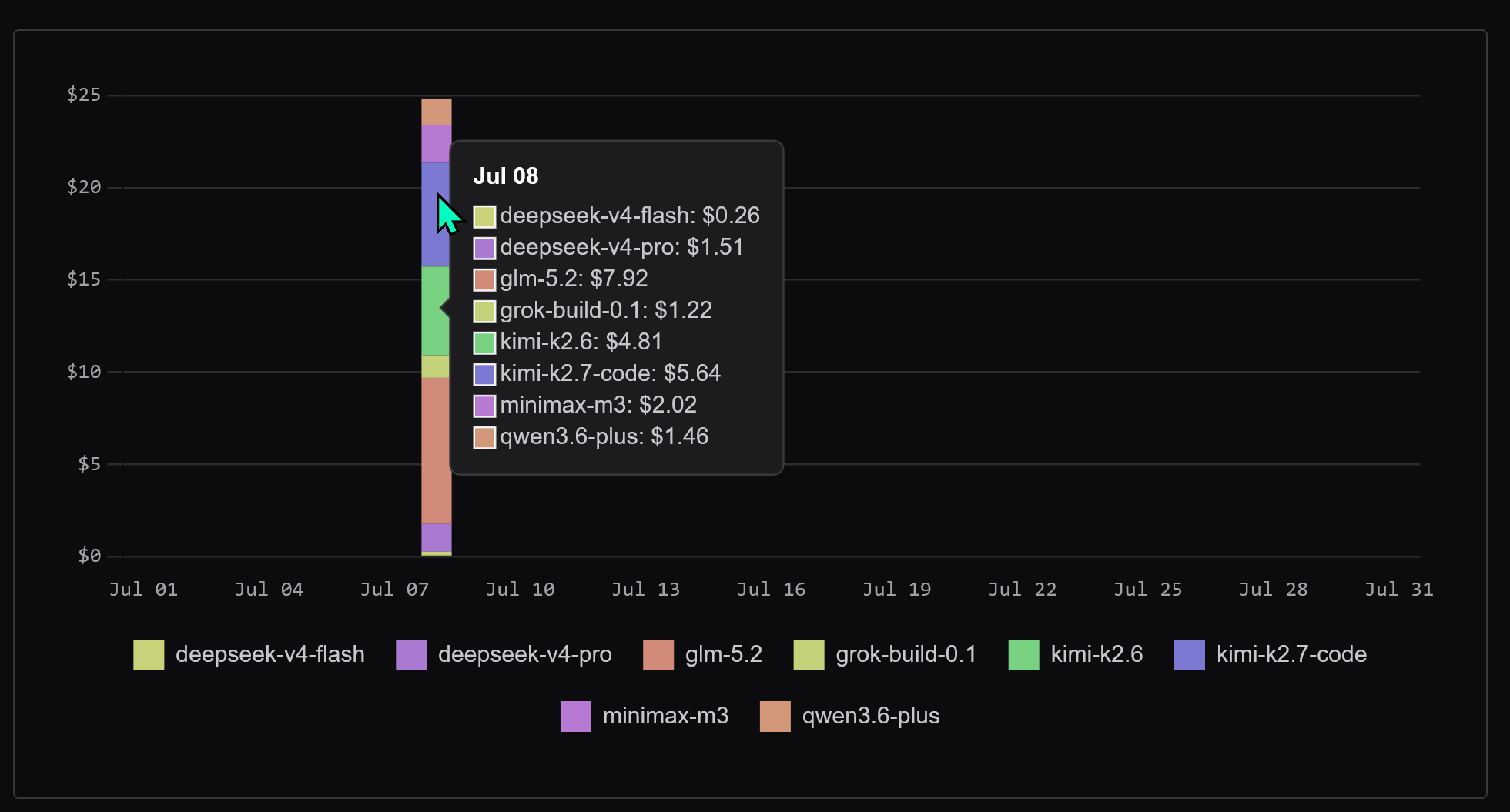Click the glm-5.2 legend color box
This screenshot has width=1510, height=812.
pyautogui.click(x=658, y=655)
